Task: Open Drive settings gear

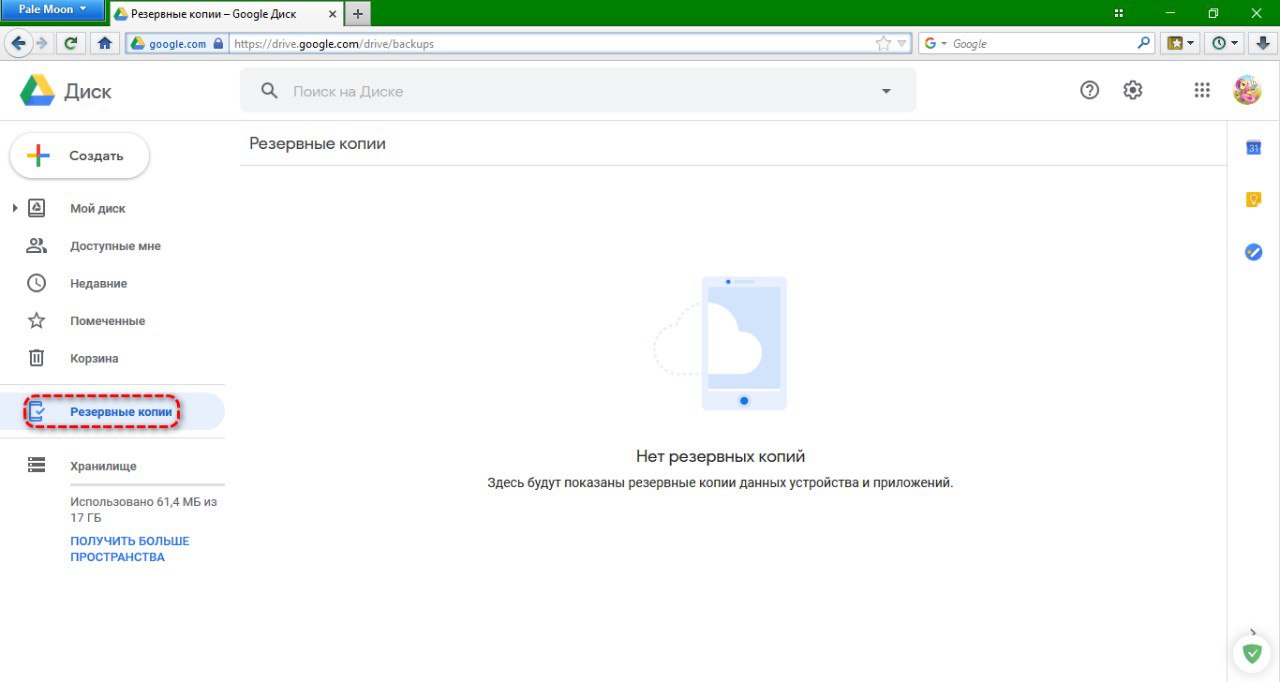Action: pos(1132,90)
